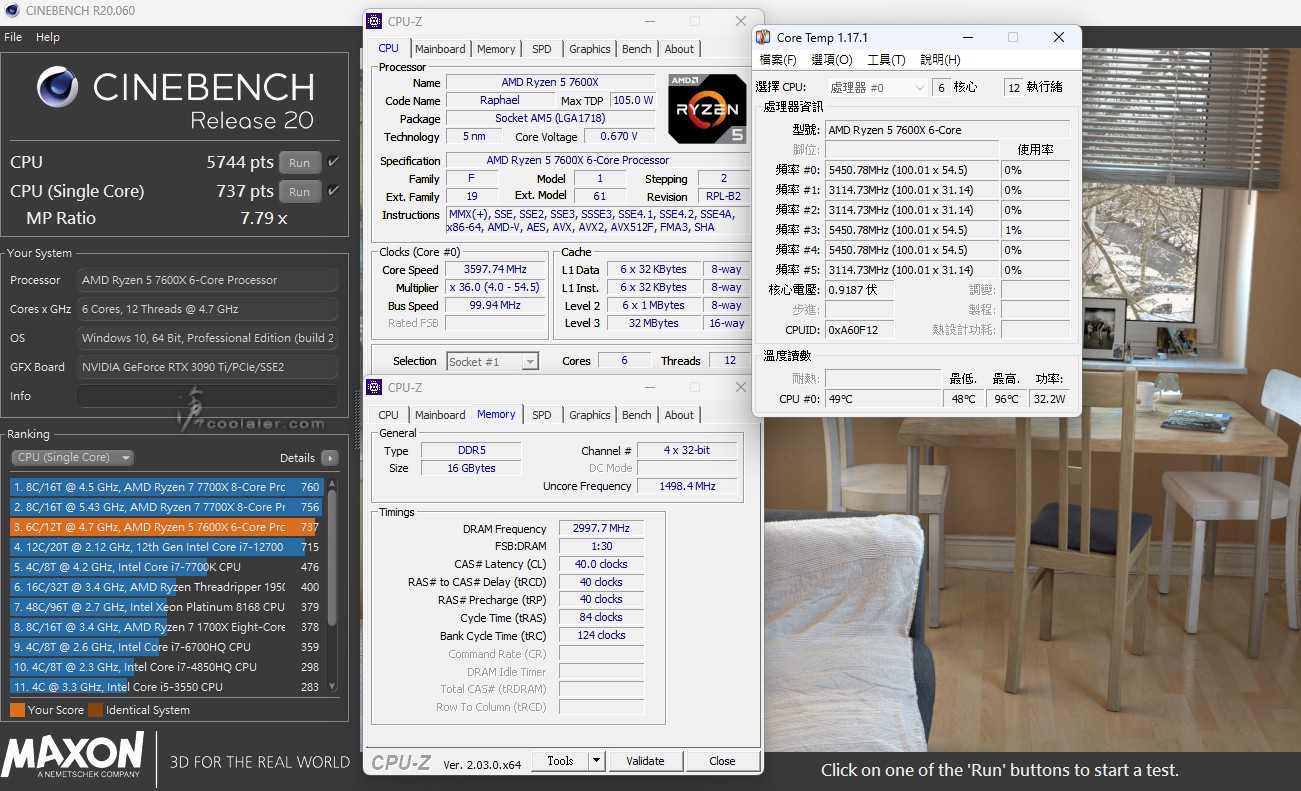The image size is (1301, 791).
Task: Click Core Speed value 3597.74 MHz
Action: point(495,269)
